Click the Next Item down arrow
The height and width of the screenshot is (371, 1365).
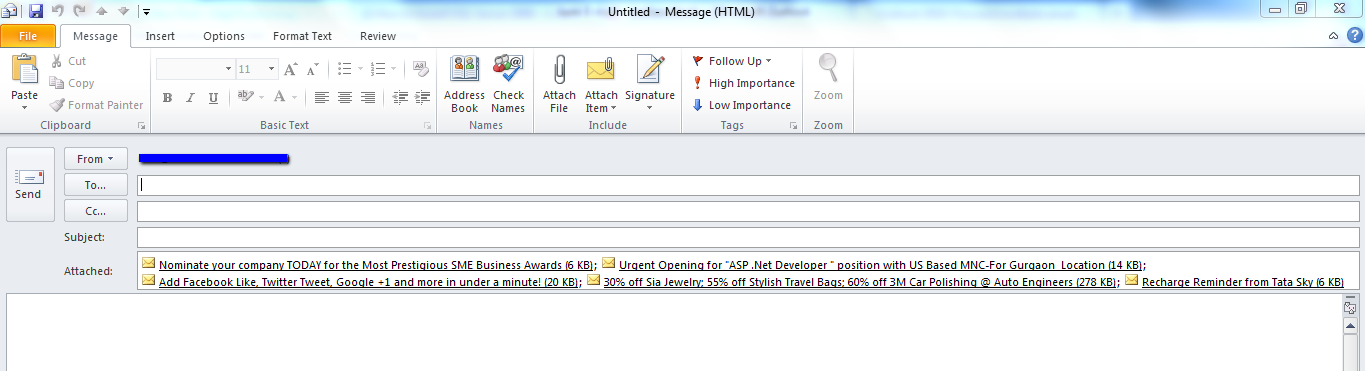tap(123, 11)
